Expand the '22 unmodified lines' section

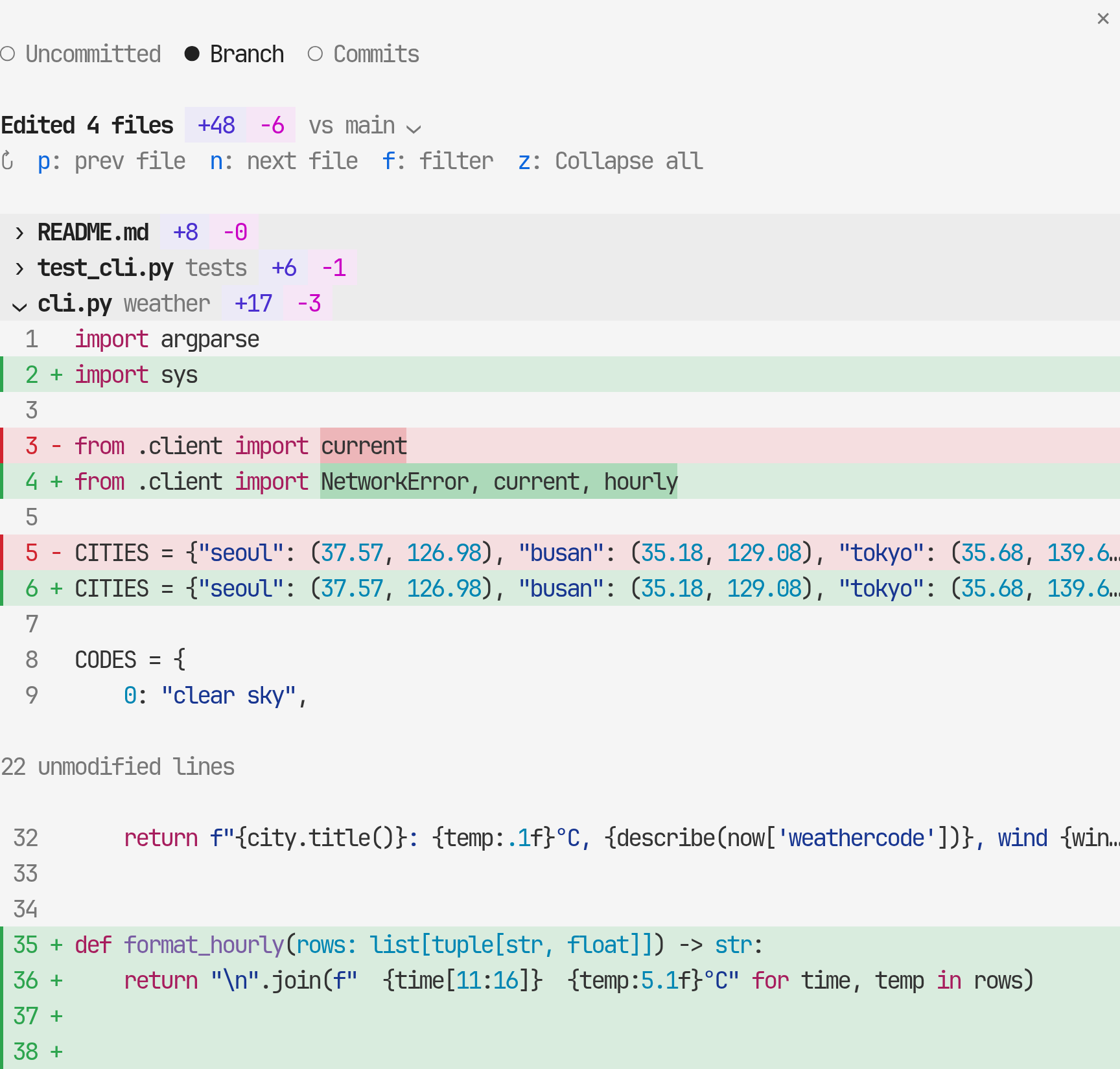118,766
